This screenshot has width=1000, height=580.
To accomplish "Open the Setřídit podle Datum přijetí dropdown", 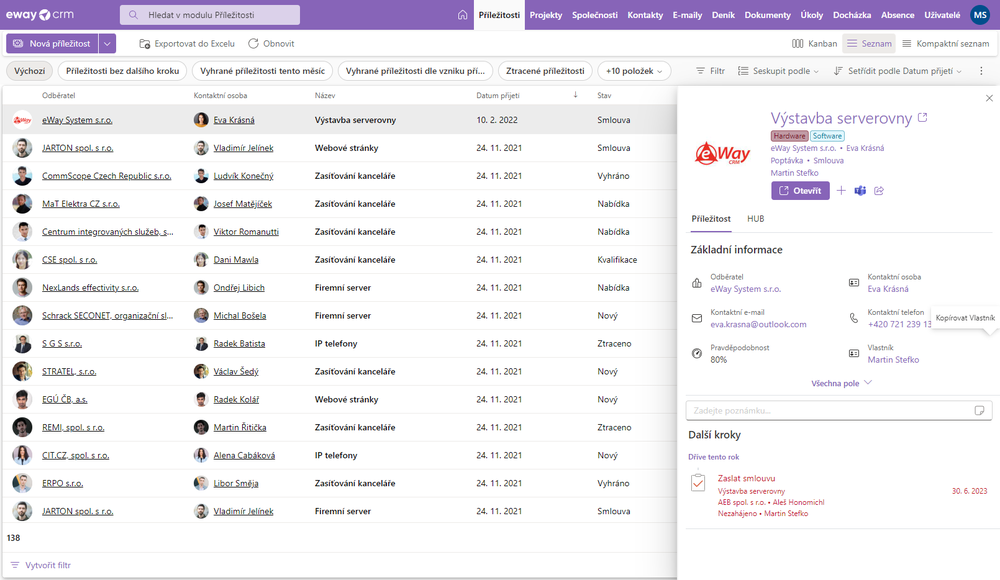I will (897, 71).
